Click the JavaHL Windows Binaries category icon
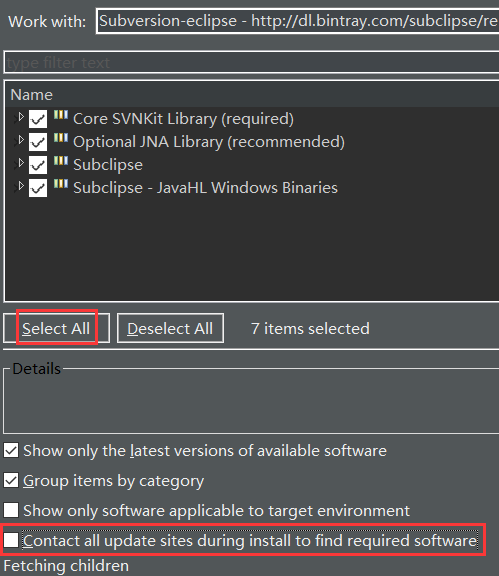 click(61, 184)
